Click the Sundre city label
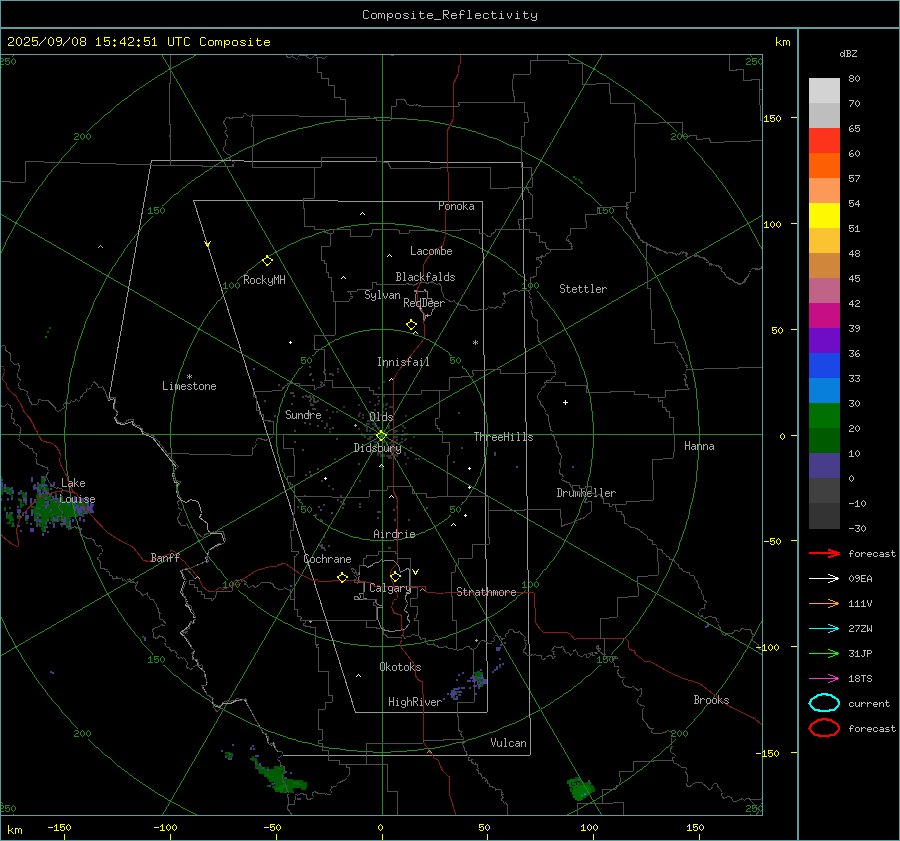This screenshot has height=841, width=900. (303, 415)
